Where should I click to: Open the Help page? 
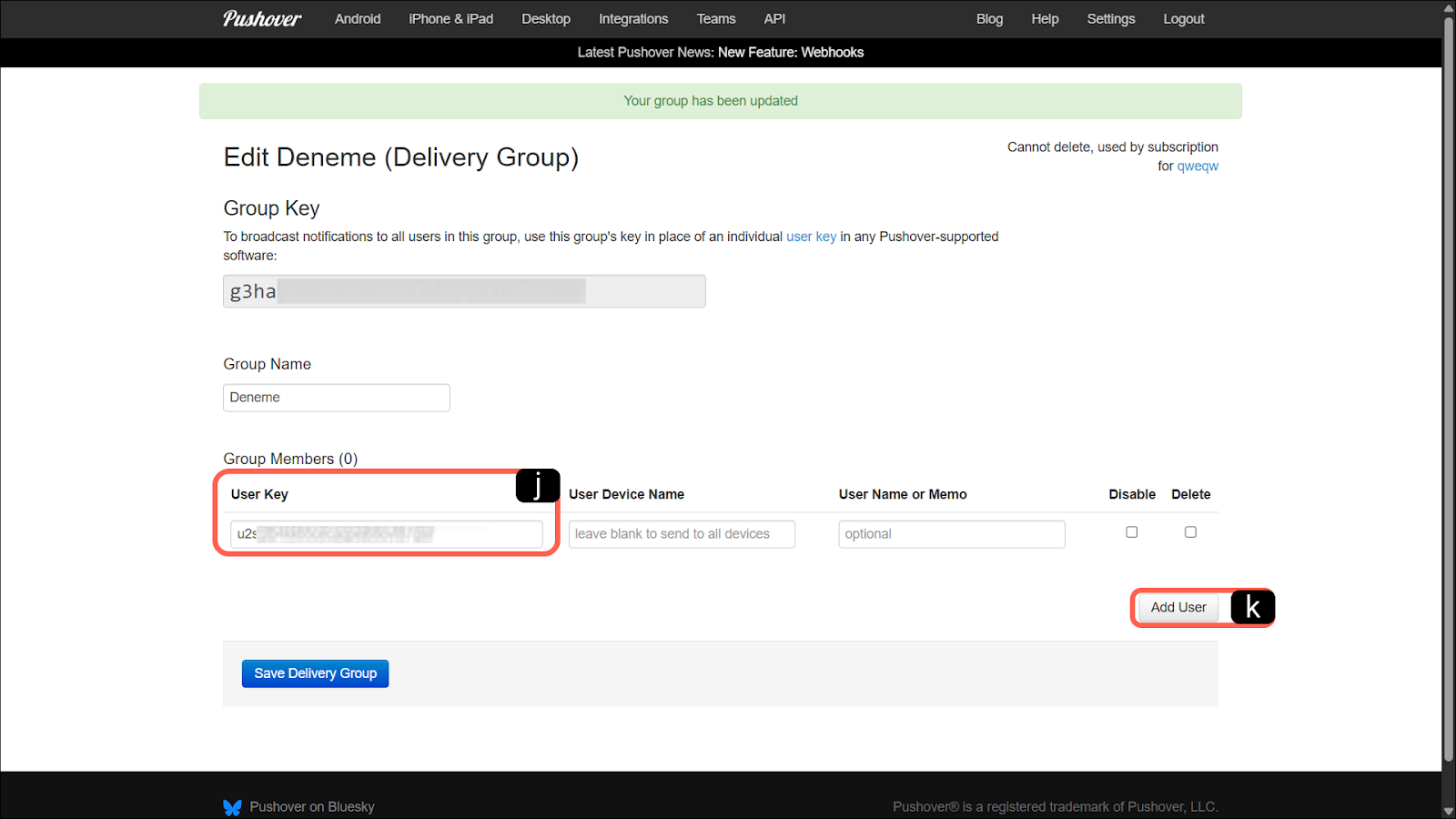pos(1045,19)
